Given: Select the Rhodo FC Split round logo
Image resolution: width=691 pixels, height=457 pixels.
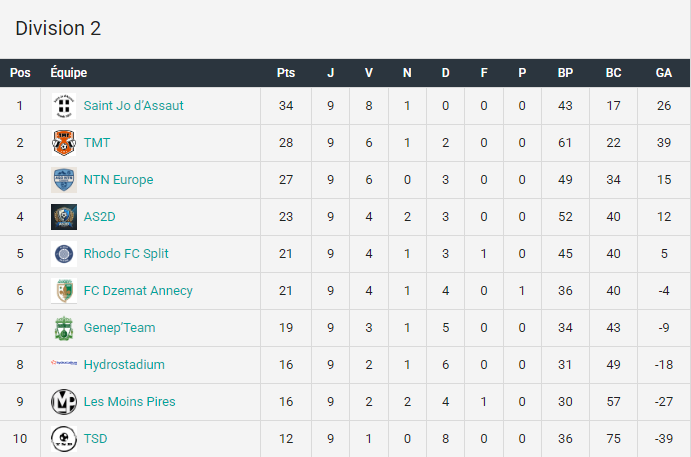Looking at the screenshot, I should tap(64, 254).
